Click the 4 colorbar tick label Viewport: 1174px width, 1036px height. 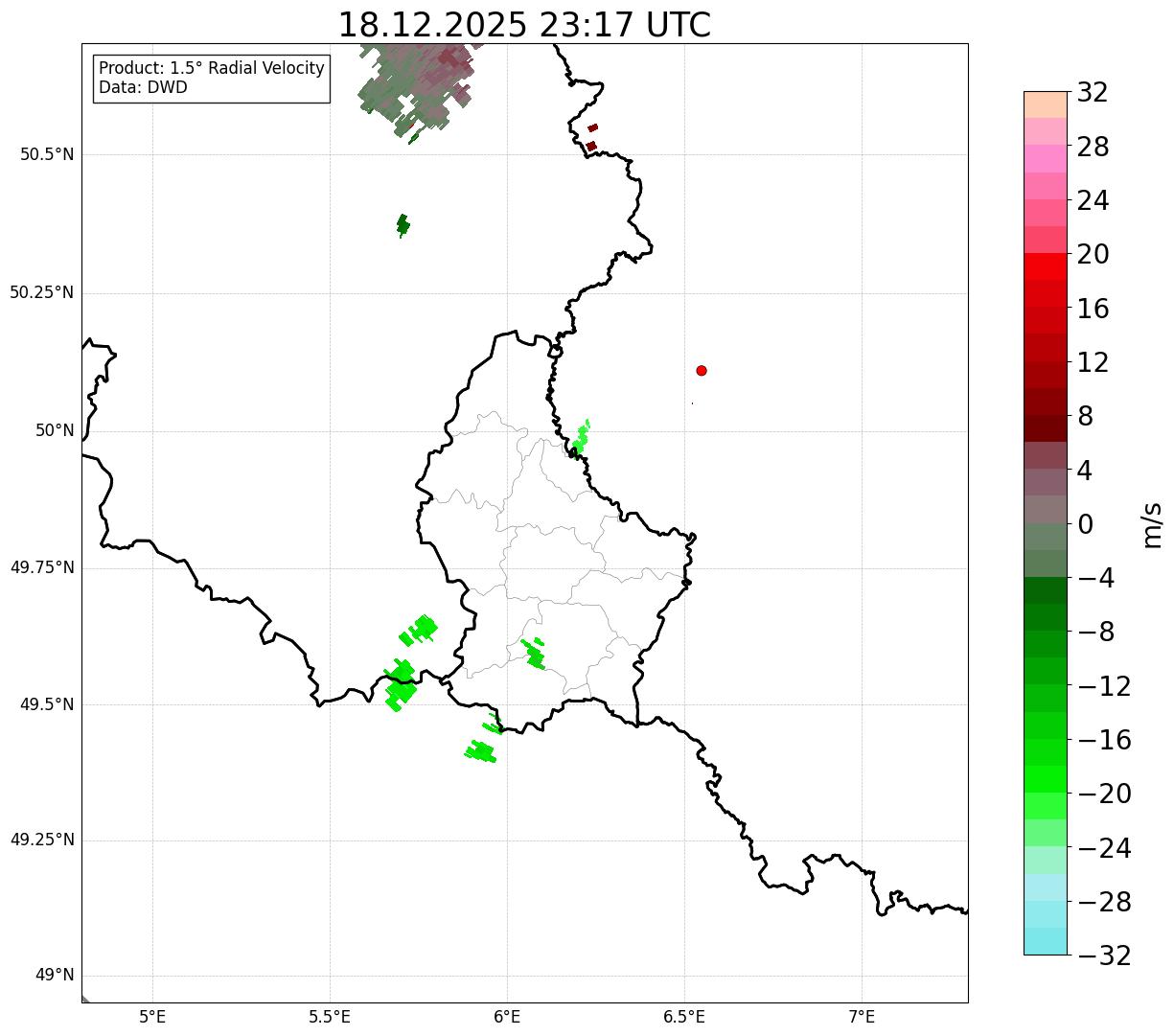[1086, 471]
